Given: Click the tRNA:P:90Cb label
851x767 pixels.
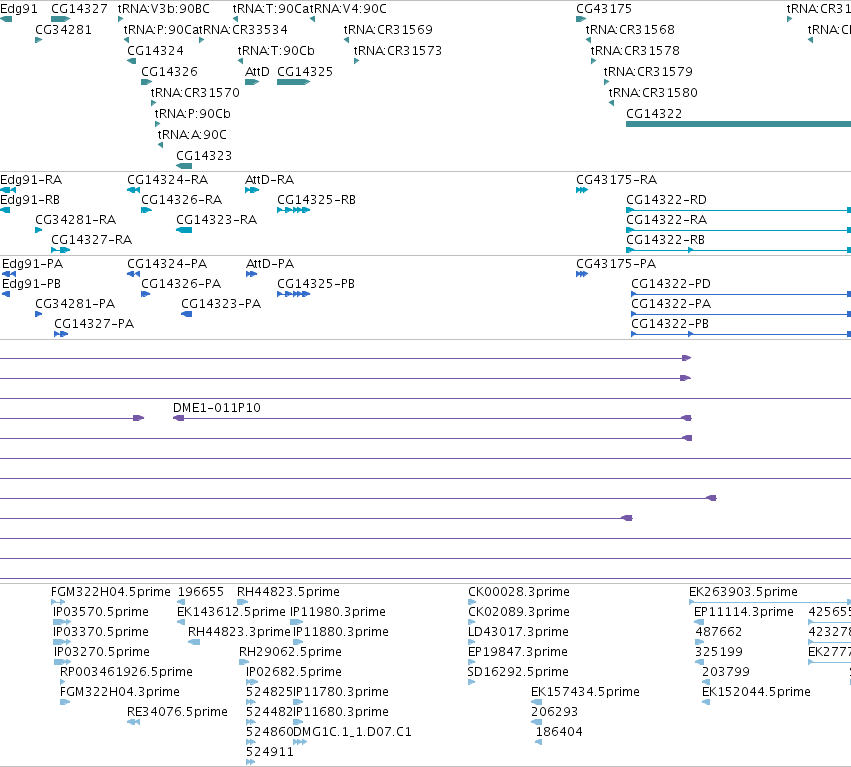Looking at the screenshot, I should coord(193,114).
